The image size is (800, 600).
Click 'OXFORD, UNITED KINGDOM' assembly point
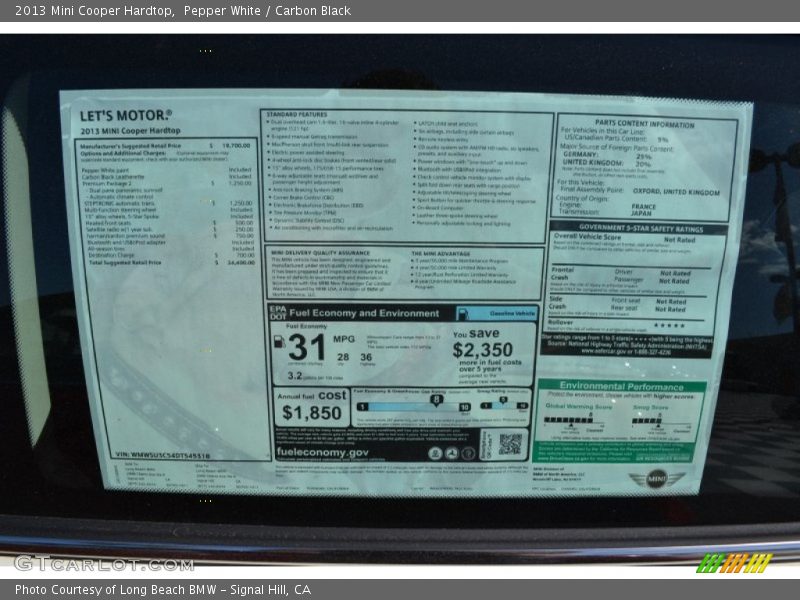(677, 192)
